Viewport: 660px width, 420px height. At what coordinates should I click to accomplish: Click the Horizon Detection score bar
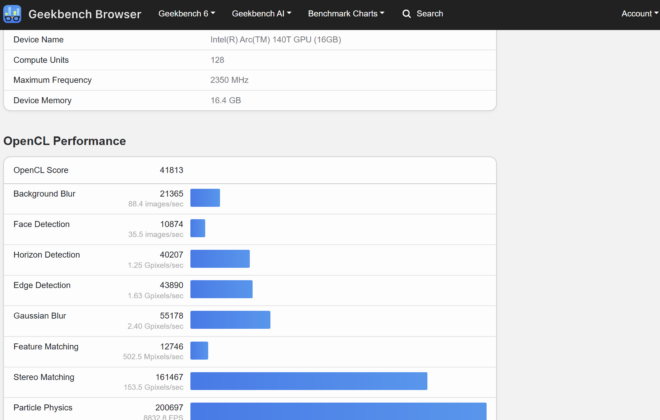click(x=220, y=259)
